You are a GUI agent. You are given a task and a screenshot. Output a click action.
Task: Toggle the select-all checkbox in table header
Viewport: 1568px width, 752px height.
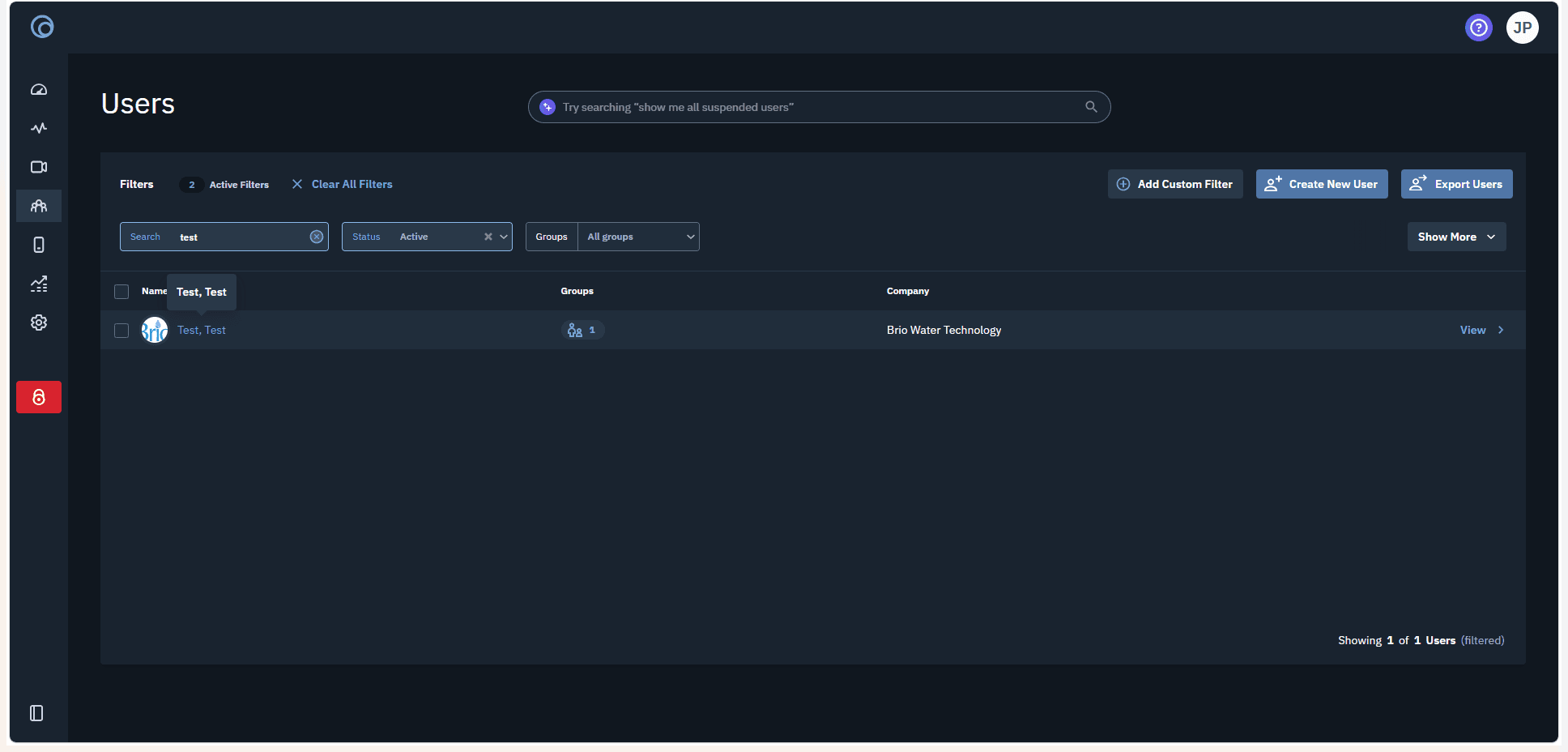[121, 292]
